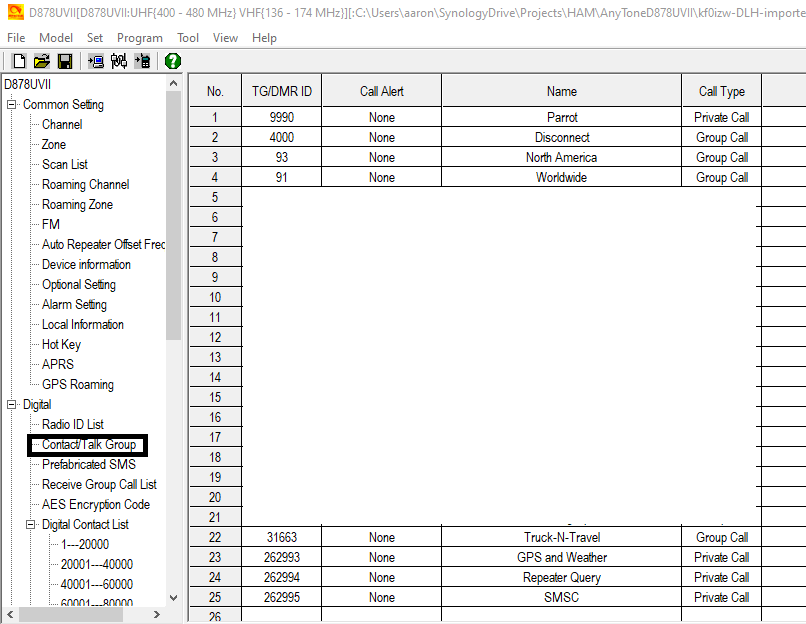This screenshot has height=624, width=806.
Task: Click the COM port settings icon
Action: (119, 61)
